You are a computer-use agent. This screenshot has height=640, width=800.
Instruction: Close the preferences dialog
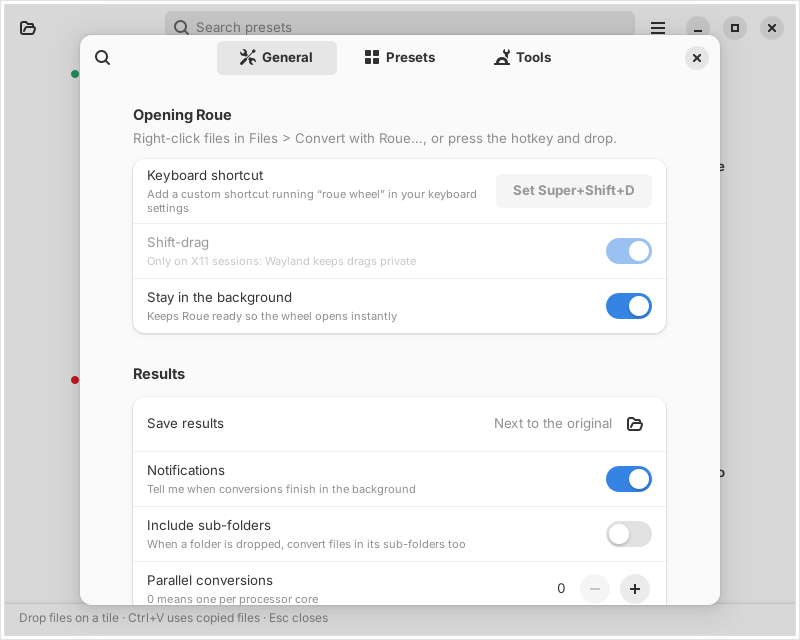point(696,58)
